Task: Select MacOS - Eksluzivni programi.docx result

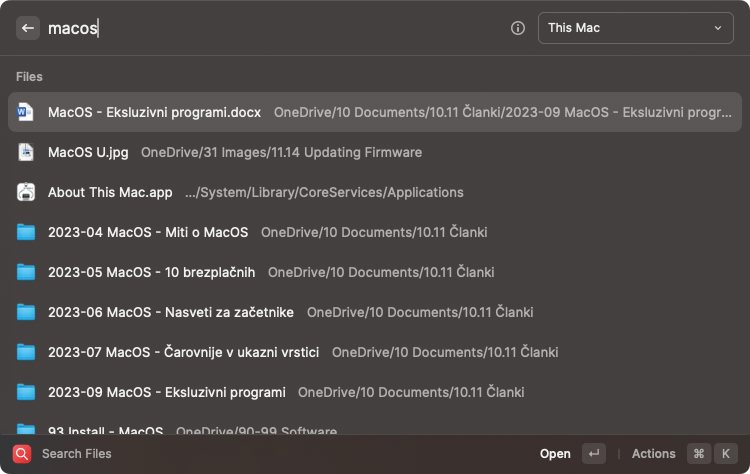Action: (375, 112)
